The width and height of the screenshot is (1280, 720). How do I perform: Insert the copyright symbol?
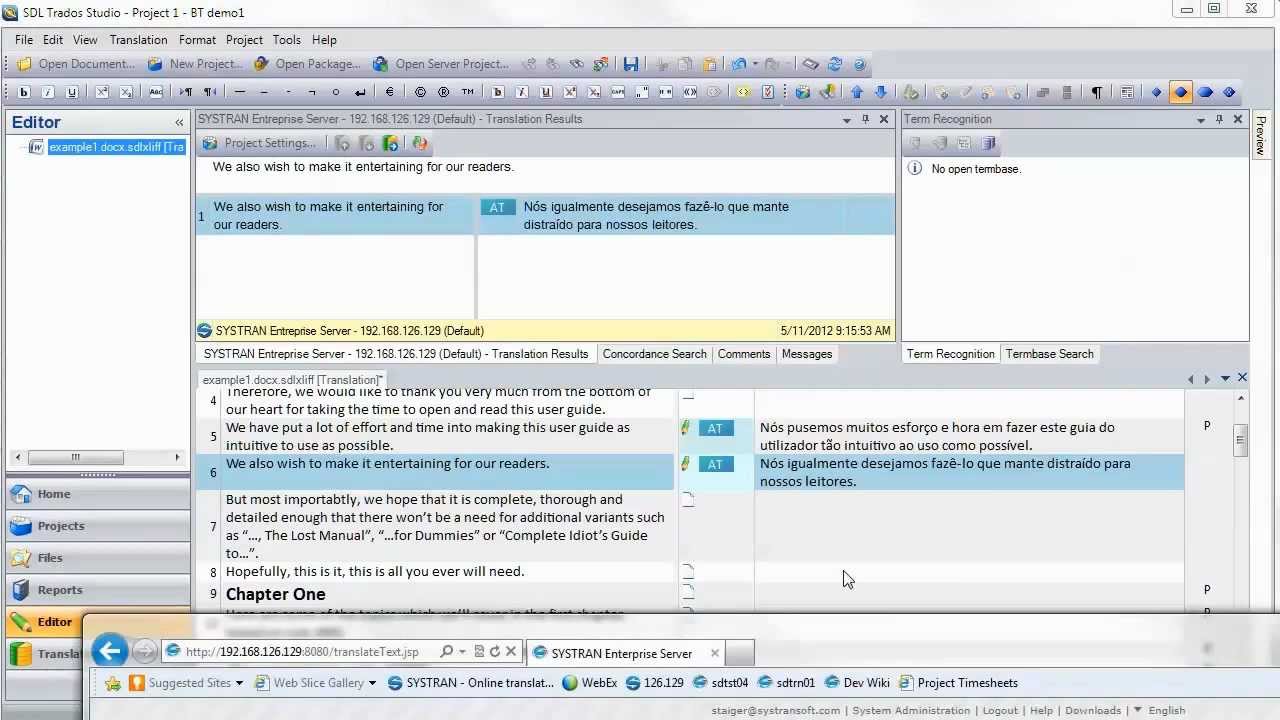click(420, 92)
